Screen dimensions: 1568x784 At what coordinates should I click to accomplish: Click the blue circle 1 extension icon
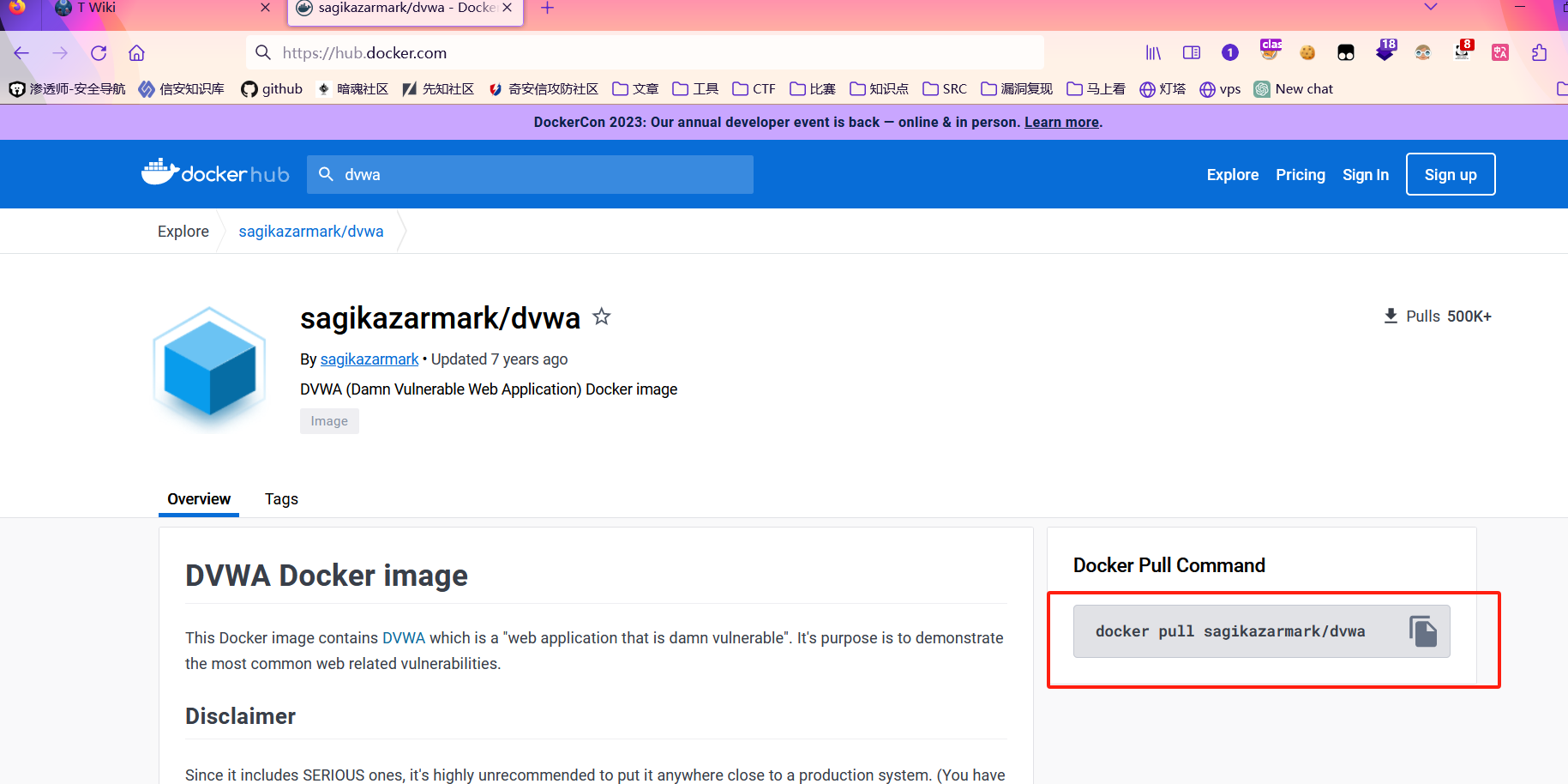pyautogui.click(x=1230, y=53)
